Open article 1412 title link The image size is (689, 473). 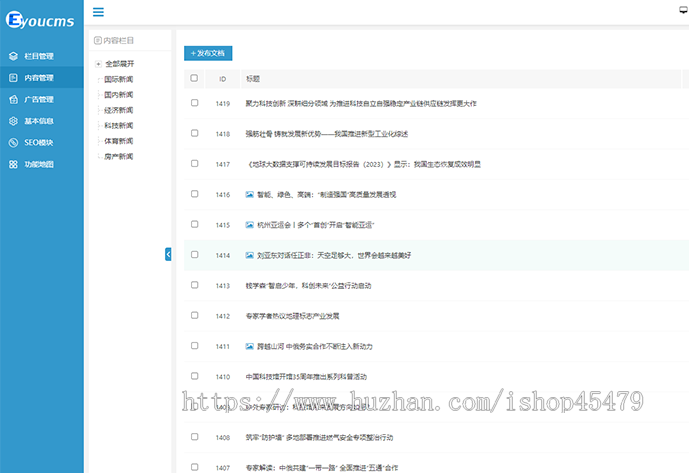(292, 316)
